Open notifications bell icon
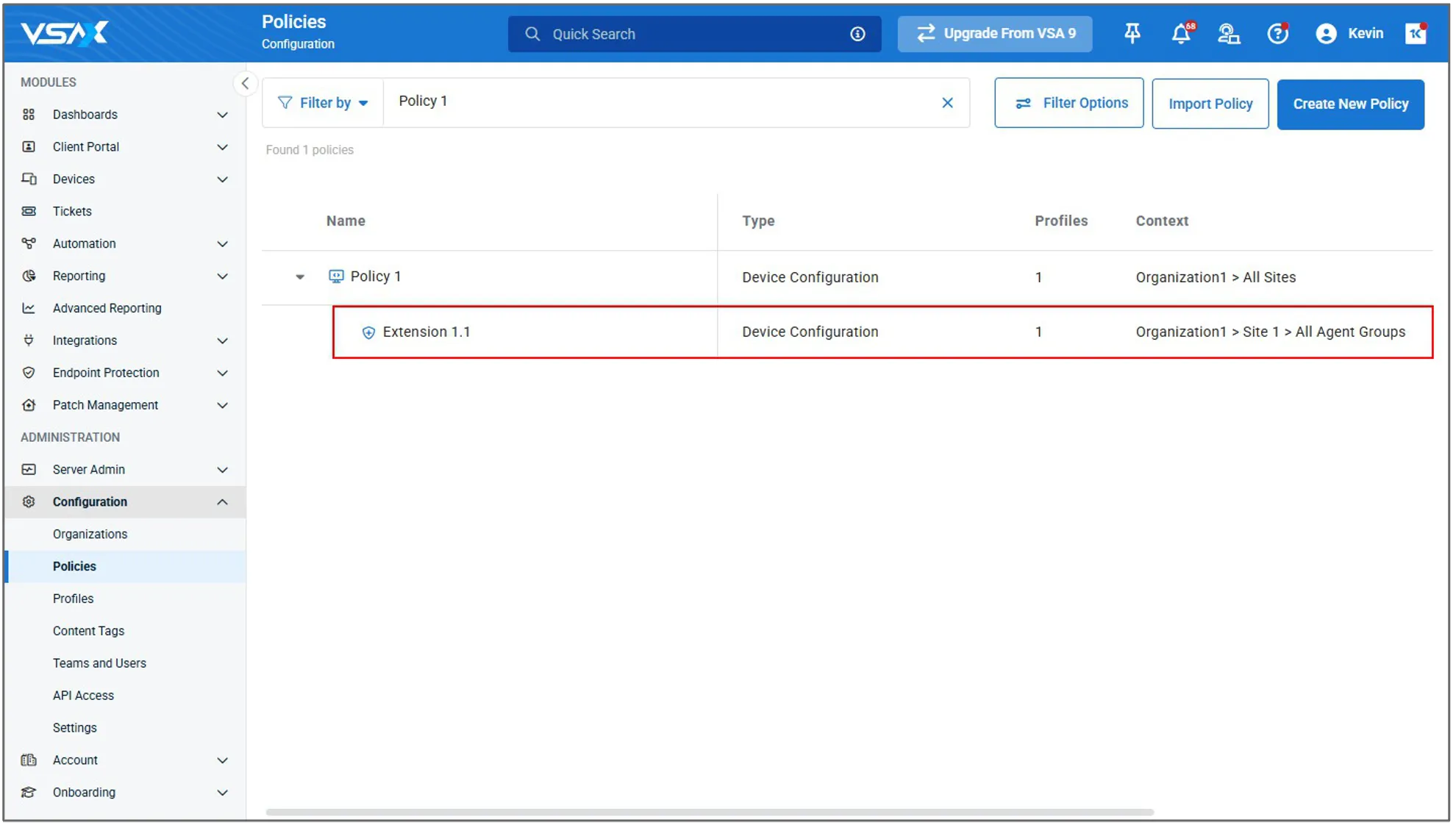This screenshot has height=825, width=1456. click(x=1181, y=33)
